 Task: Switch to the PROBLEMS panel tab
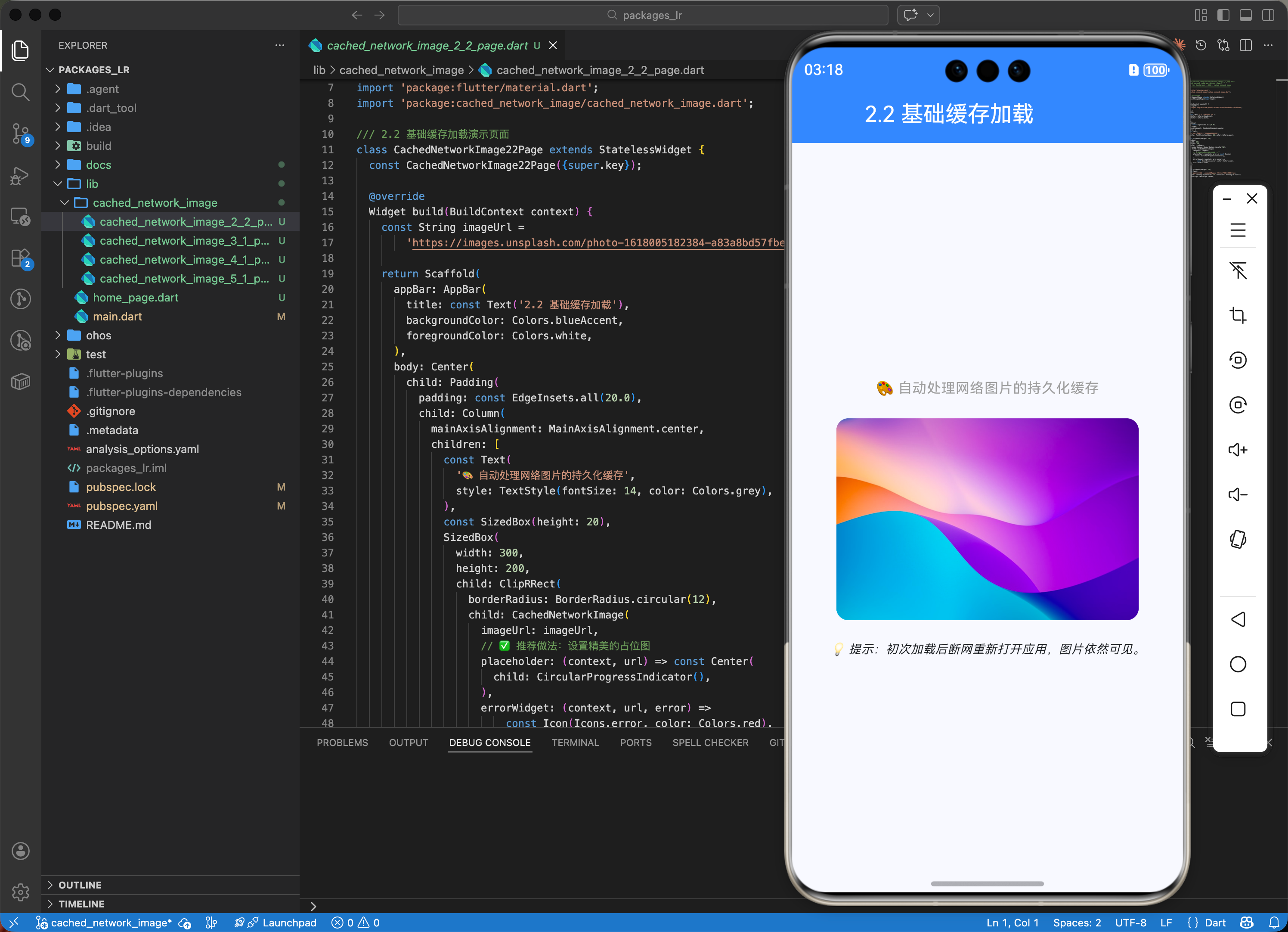point(342,742)
